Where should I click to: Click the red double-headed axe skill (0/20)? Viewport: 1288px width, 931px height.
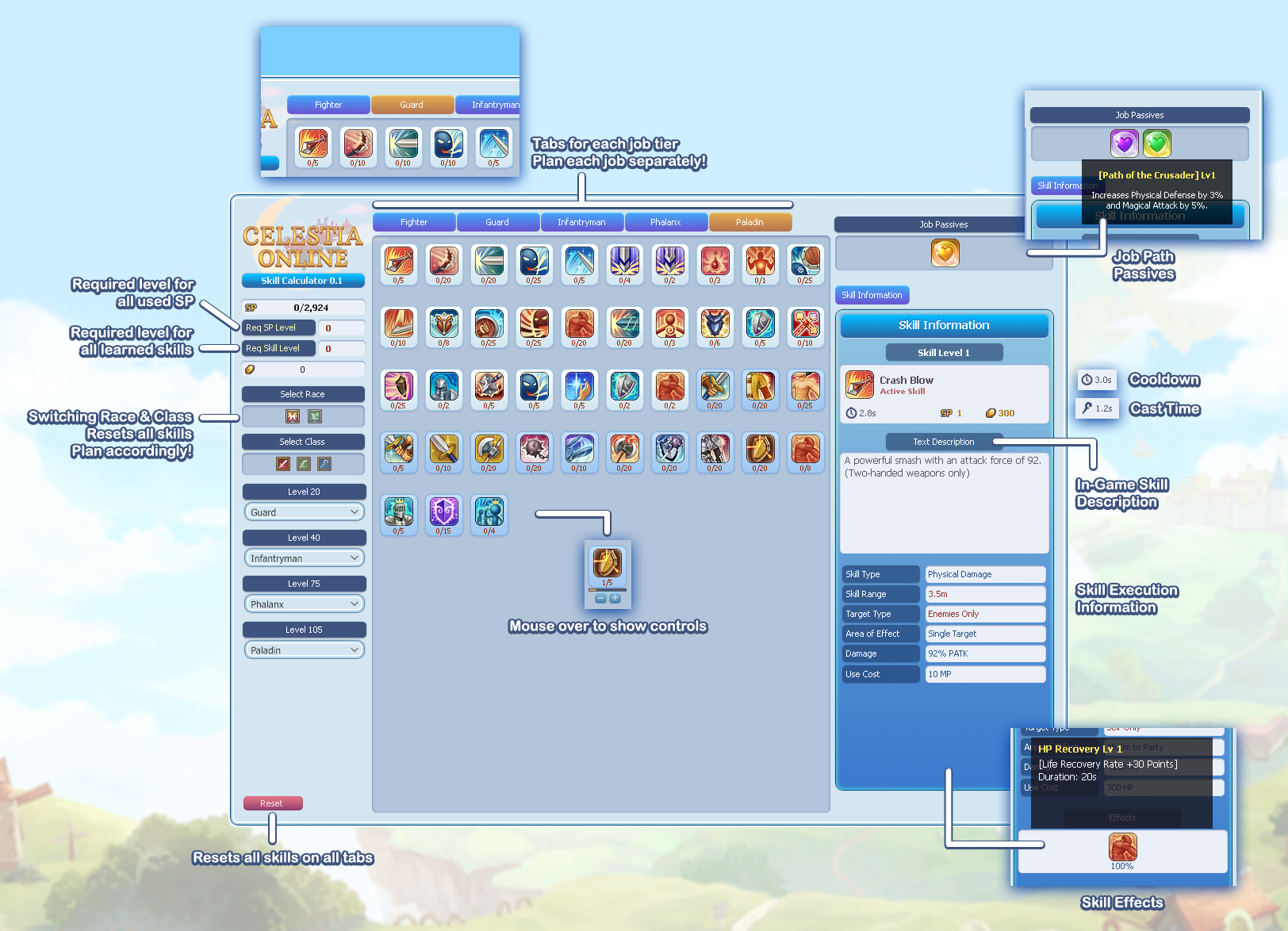point(624,448)
